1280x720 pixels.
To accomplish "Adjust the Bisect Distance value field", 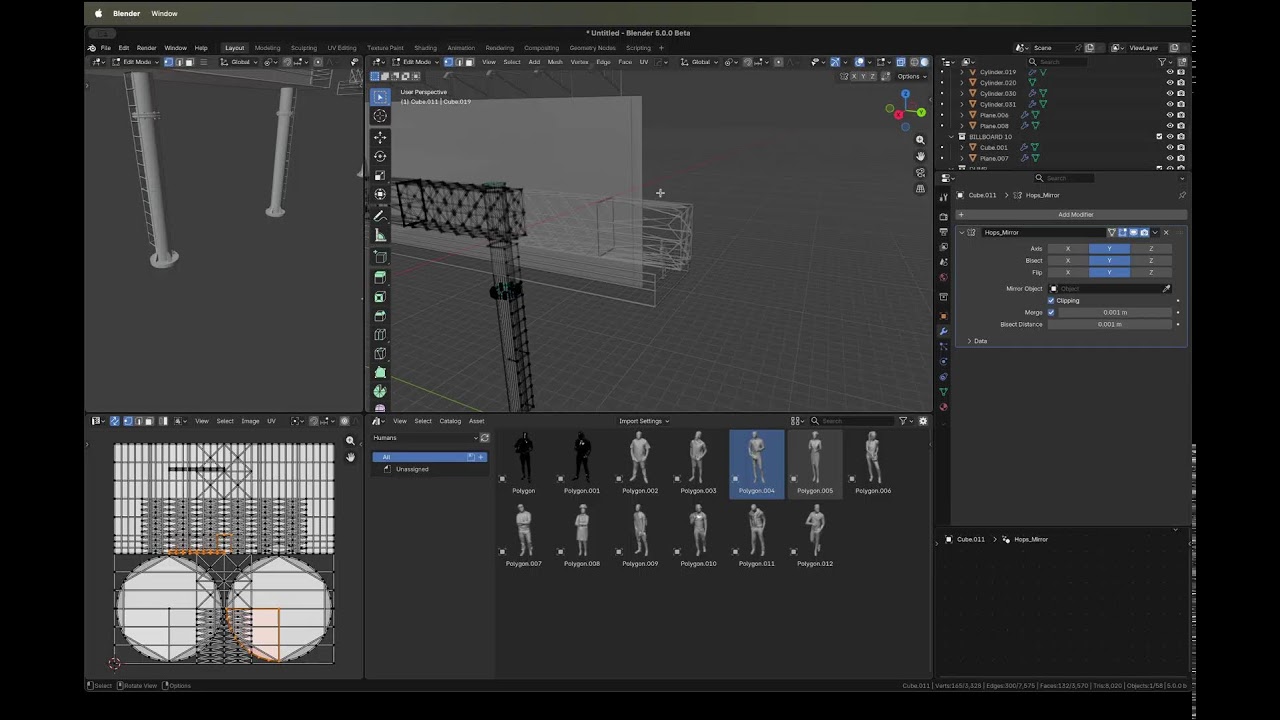I will click(1109, 324).
